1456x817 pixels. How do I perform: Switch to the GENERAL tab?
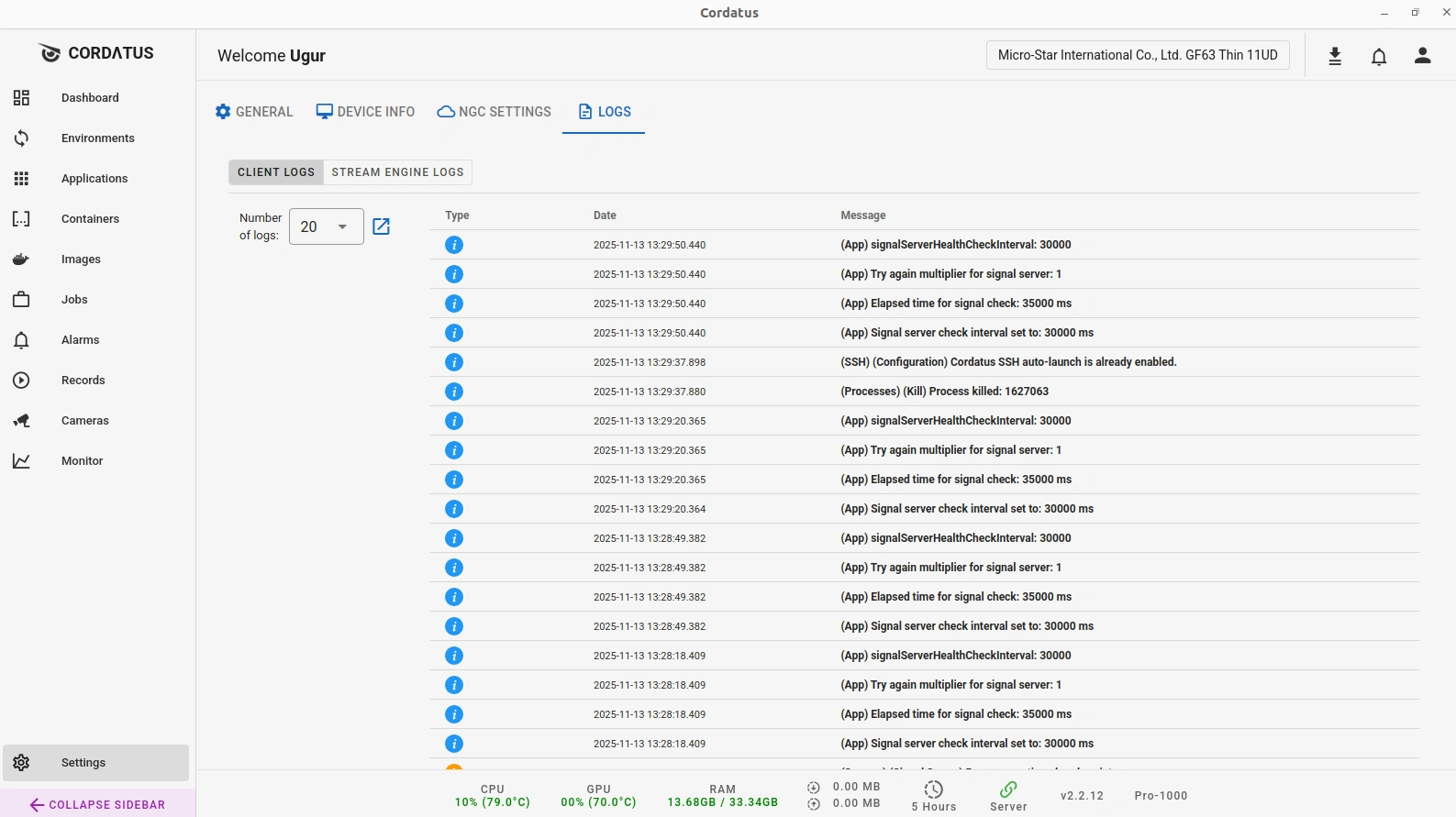[x=254, y=112]
